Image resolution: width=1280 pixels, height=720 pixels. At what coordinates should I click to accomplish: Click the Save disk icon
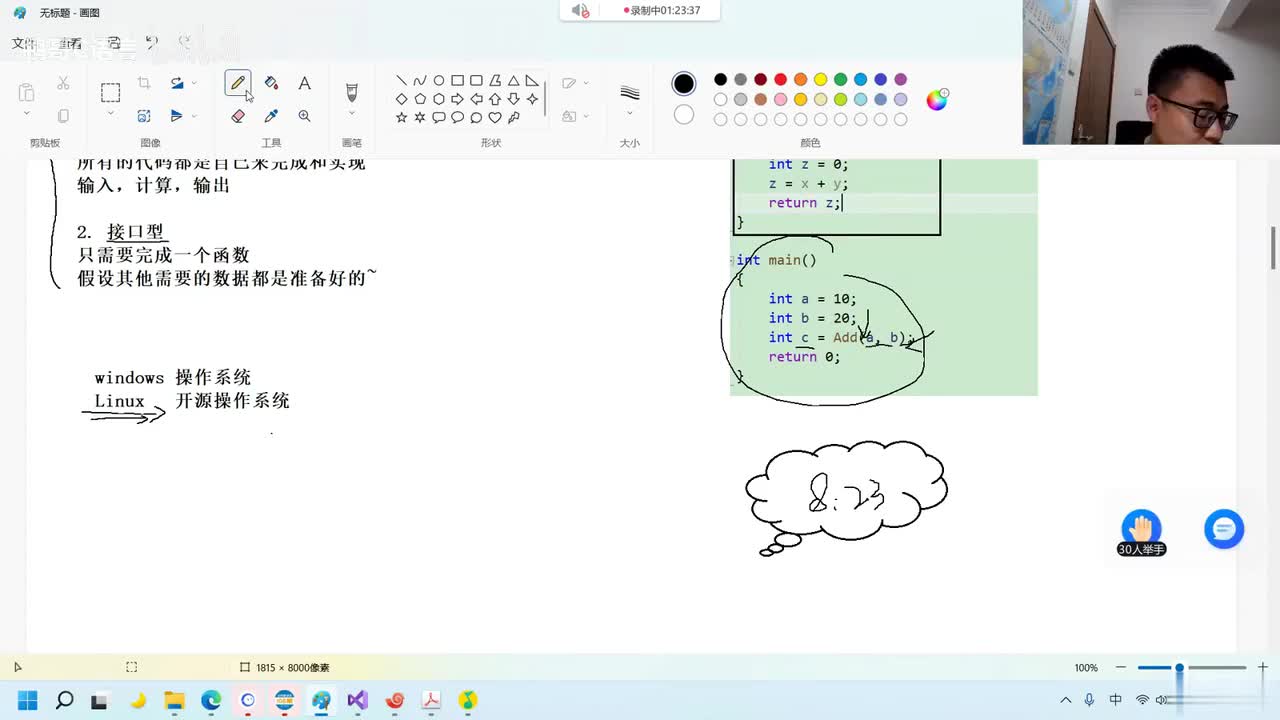point(114,43)
